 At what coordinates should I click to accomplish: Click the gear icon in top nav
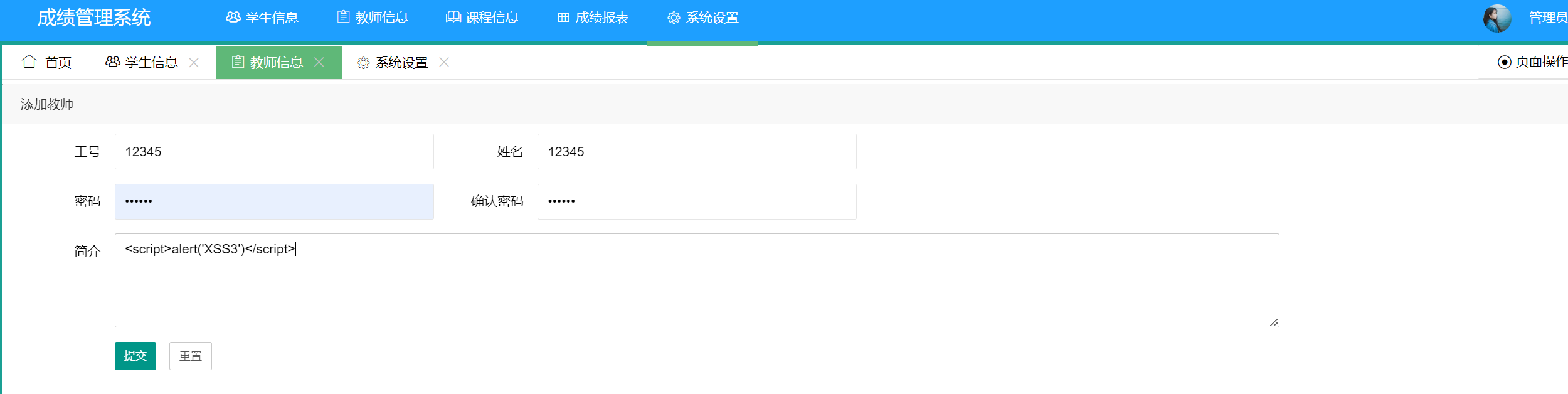[x=674, y=18]
